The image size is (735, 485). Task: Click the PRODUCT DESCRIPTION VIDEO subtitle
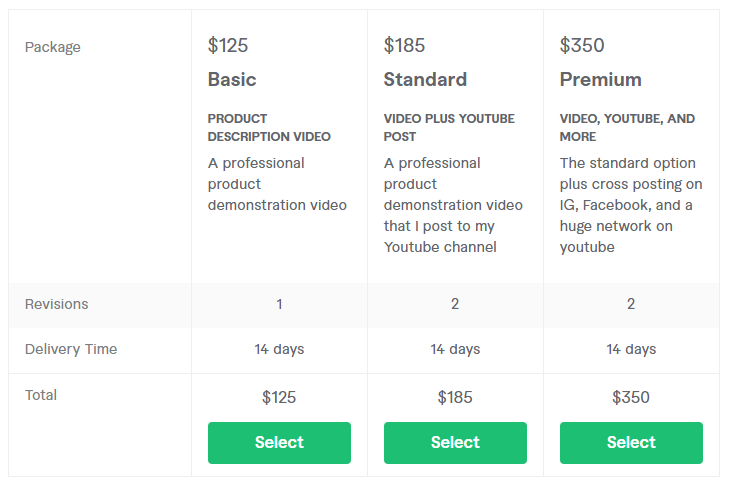[269, 127]
